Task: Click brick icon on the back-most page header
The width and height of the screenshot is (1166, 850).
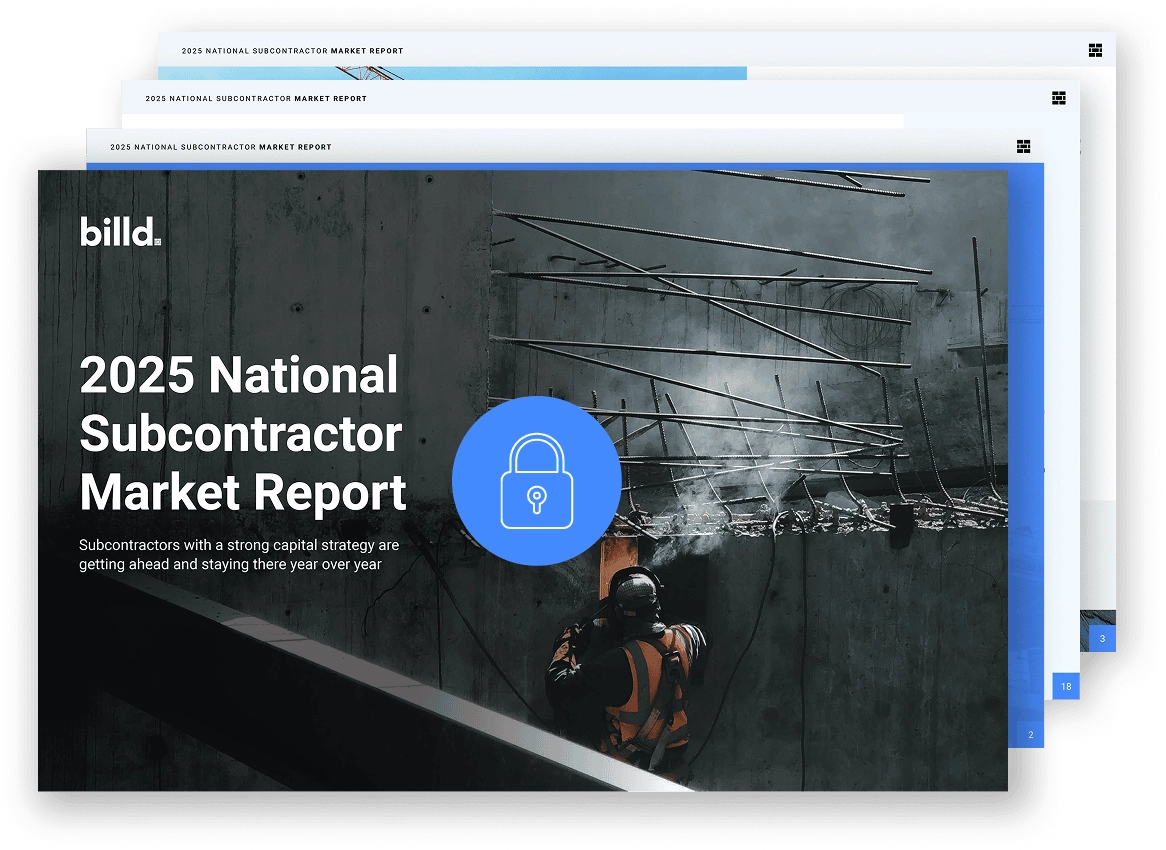Action: (x=1095, y=50)
